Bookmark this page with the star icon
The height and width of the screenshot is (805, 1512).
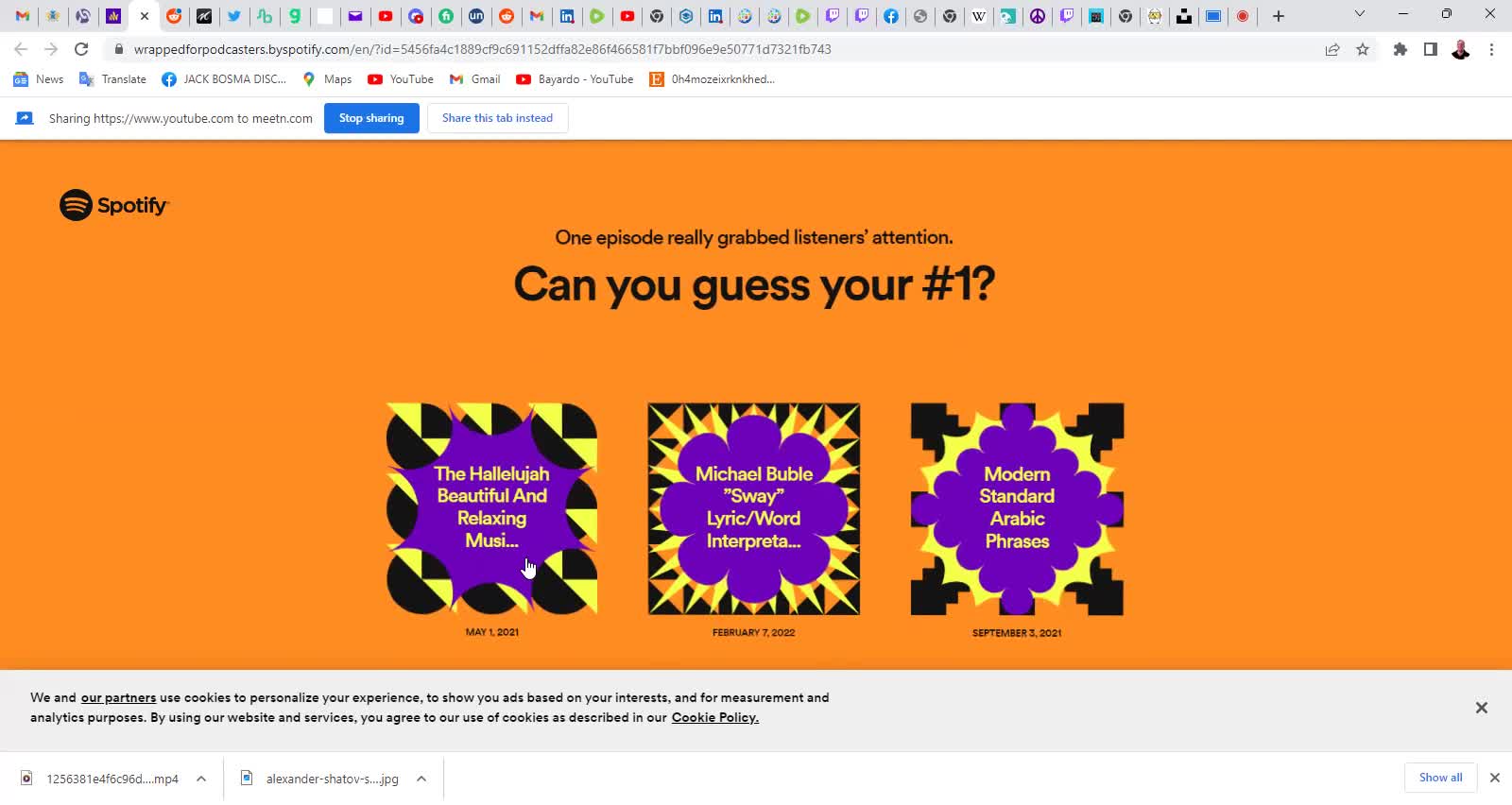(1363, 49)
